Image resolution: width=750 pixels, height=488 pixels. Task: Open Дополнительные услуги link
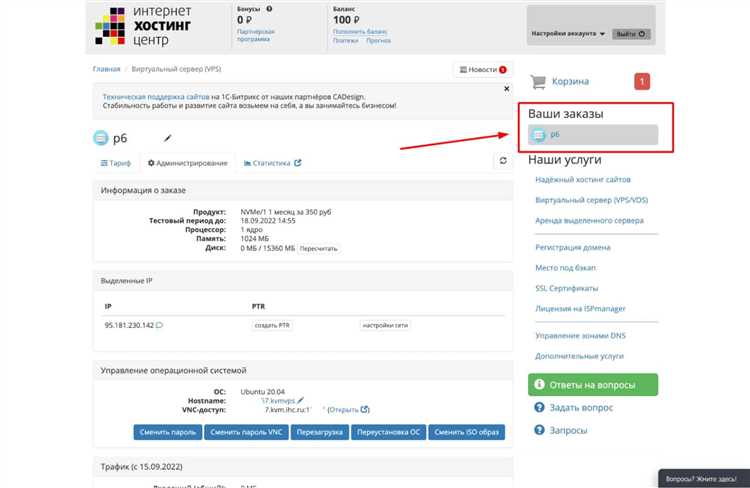tap(579, 356)
